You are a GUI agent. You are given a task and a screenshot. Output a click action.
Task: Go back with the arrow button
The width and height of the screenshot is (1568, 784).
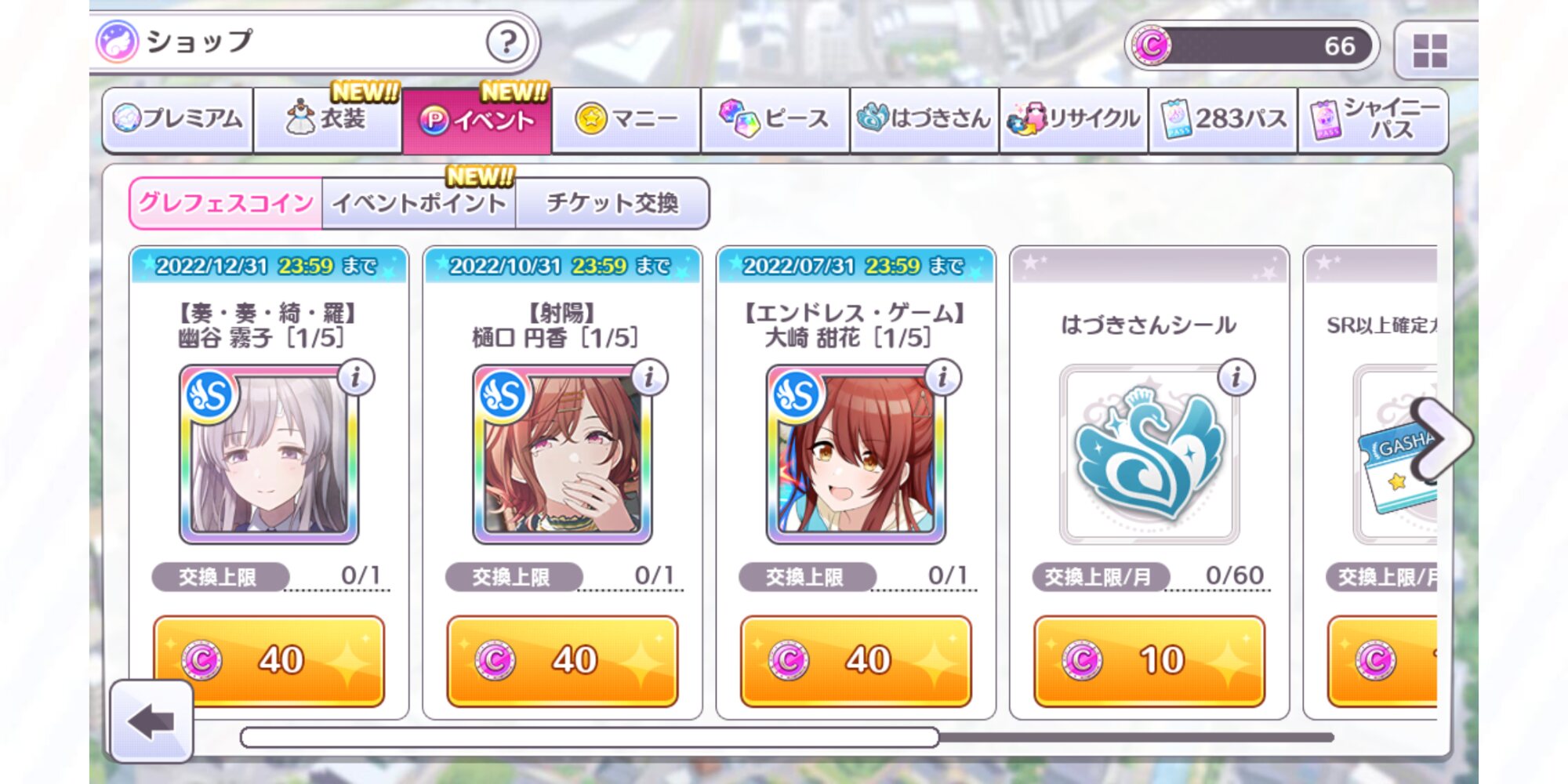point(151,721)
